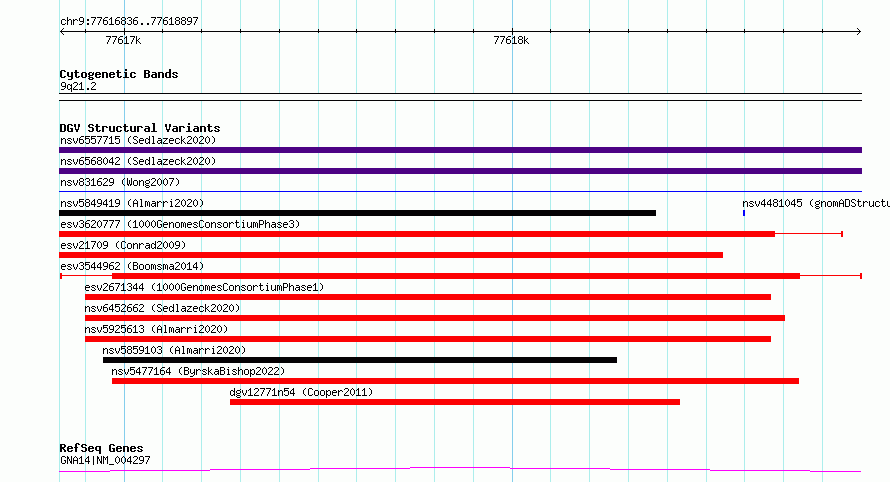Select the nsv6568042 purple variant bar
This screenshot has height=482, width=890.
(x=460, y=171)
